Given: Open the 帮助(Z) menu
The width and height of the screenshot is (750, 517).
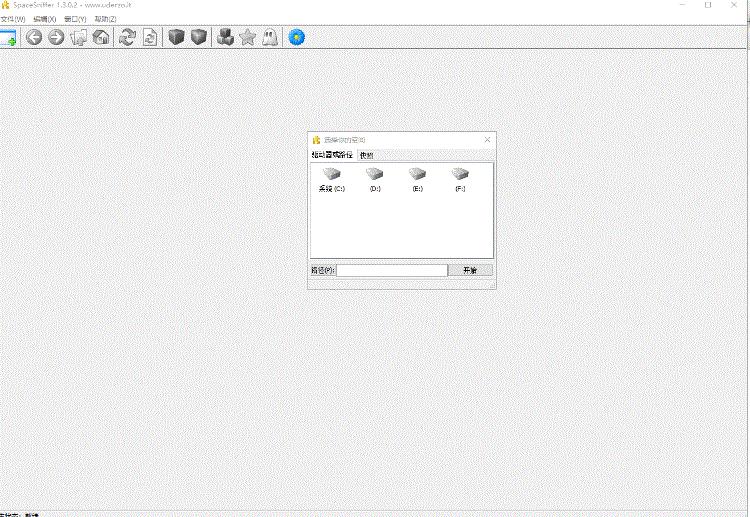Looking at the screenshot, I should pos(105,19).
